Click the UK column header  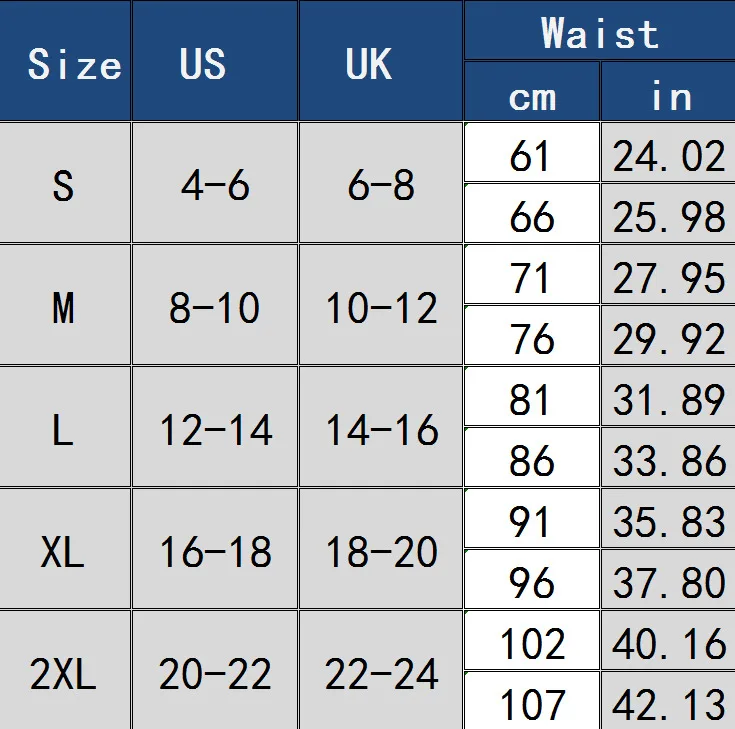pyautogui.click(x=381, y=62)
